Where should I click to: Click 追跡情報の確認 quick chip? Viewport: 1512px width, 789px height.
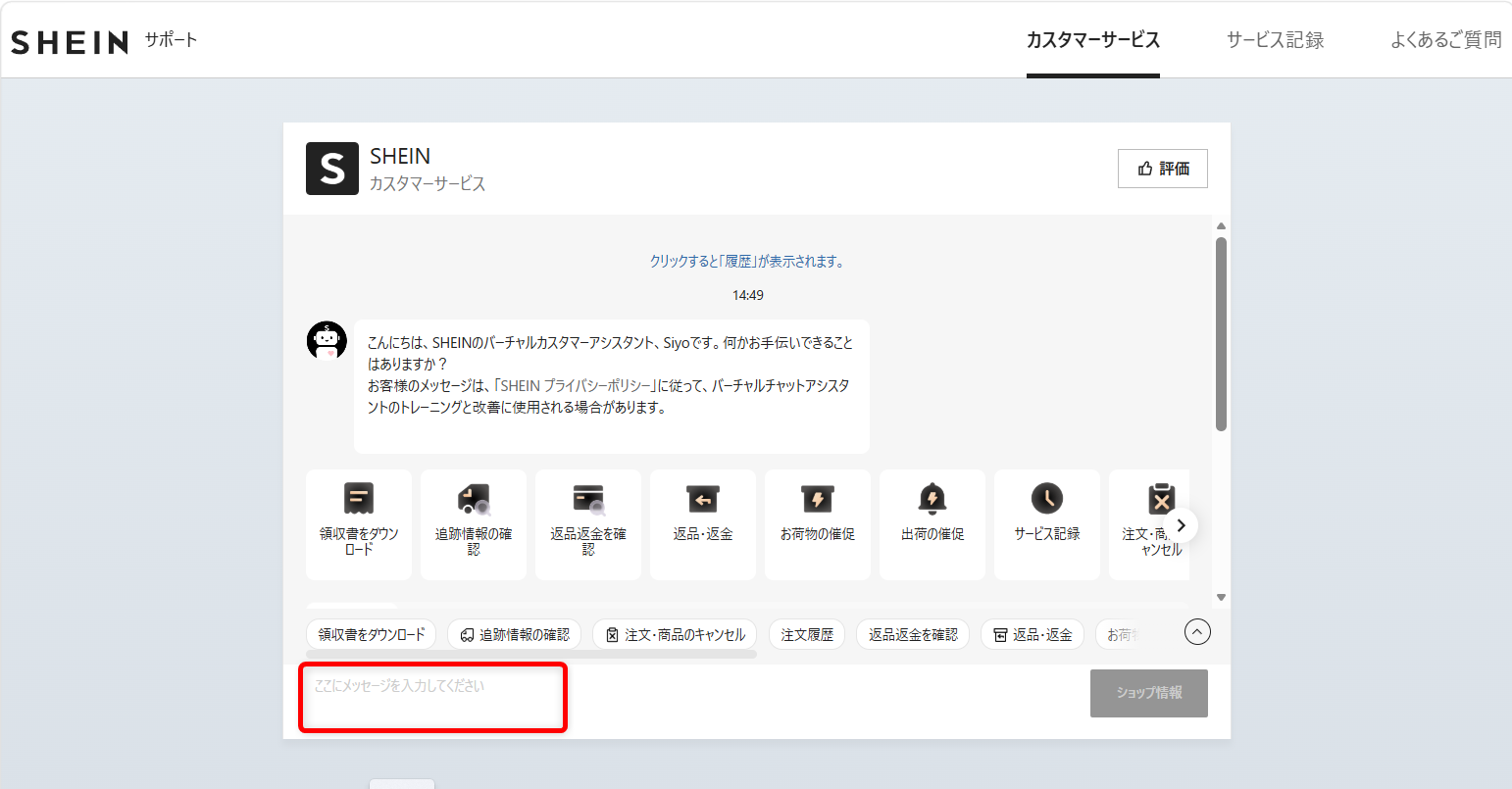coord(515,634)
